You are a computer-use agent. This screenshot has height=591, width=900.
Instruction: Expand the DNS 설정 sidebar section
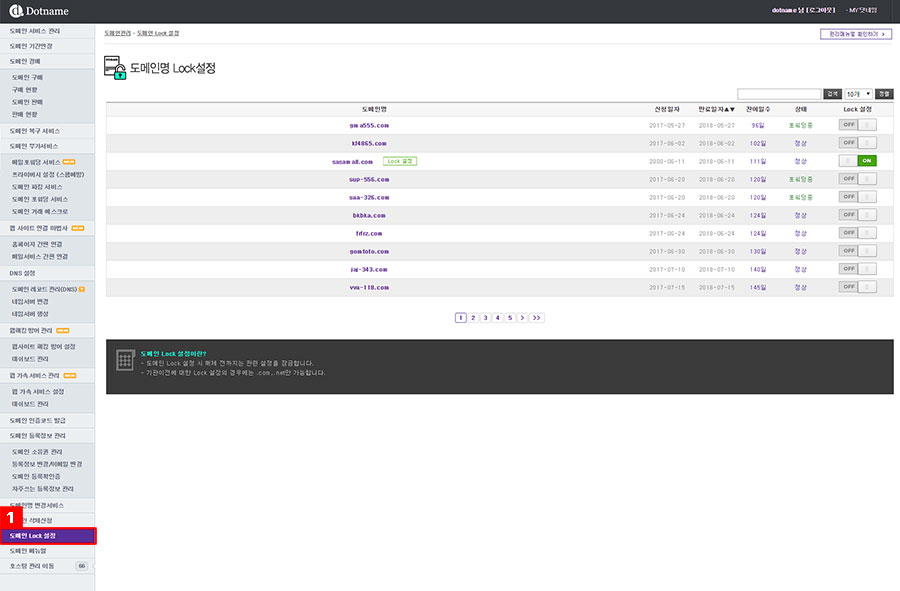click(x=22, y=273)
